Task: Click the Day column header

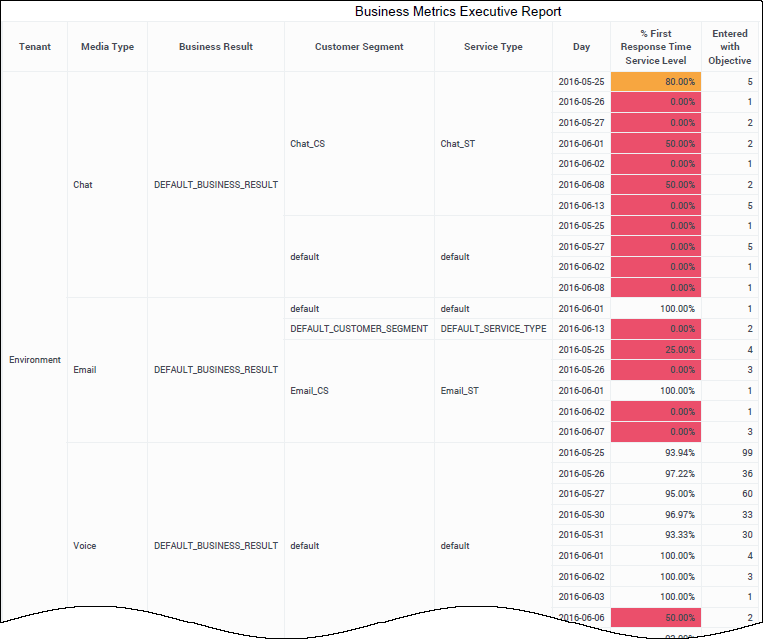Action: 581,47
